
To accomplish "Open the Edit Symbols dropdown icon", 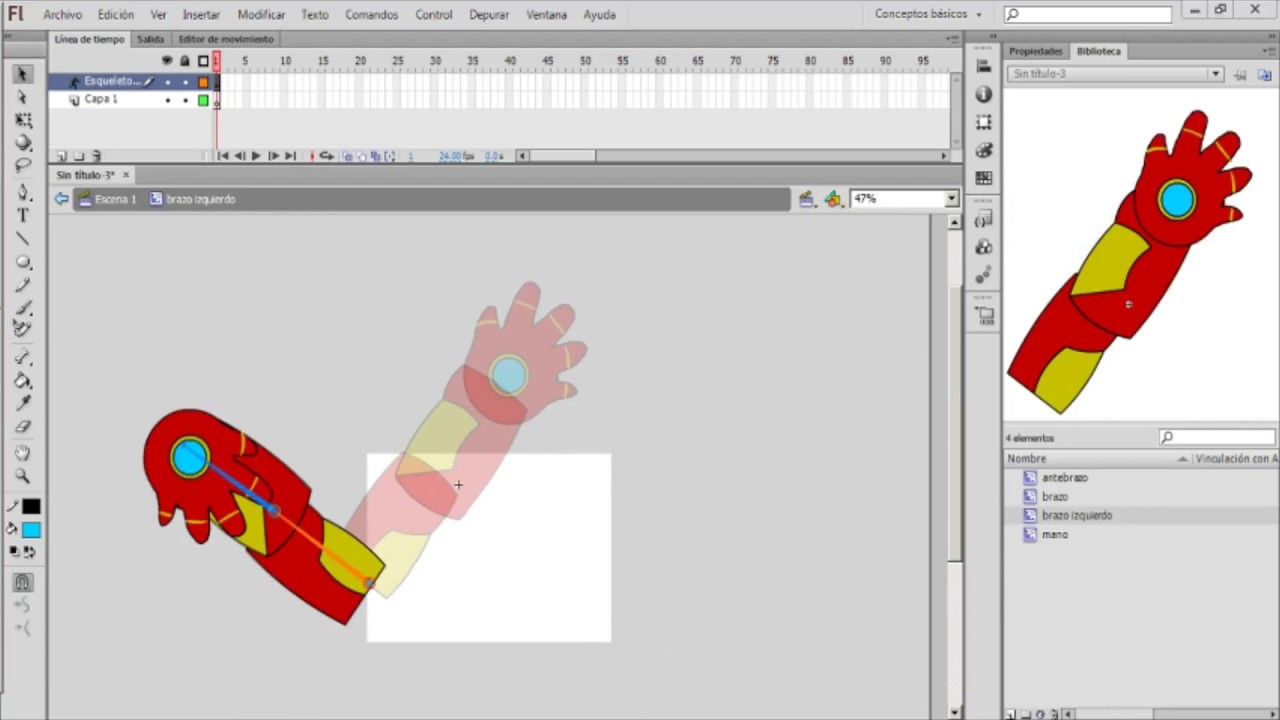I will (x=834, y=199).
